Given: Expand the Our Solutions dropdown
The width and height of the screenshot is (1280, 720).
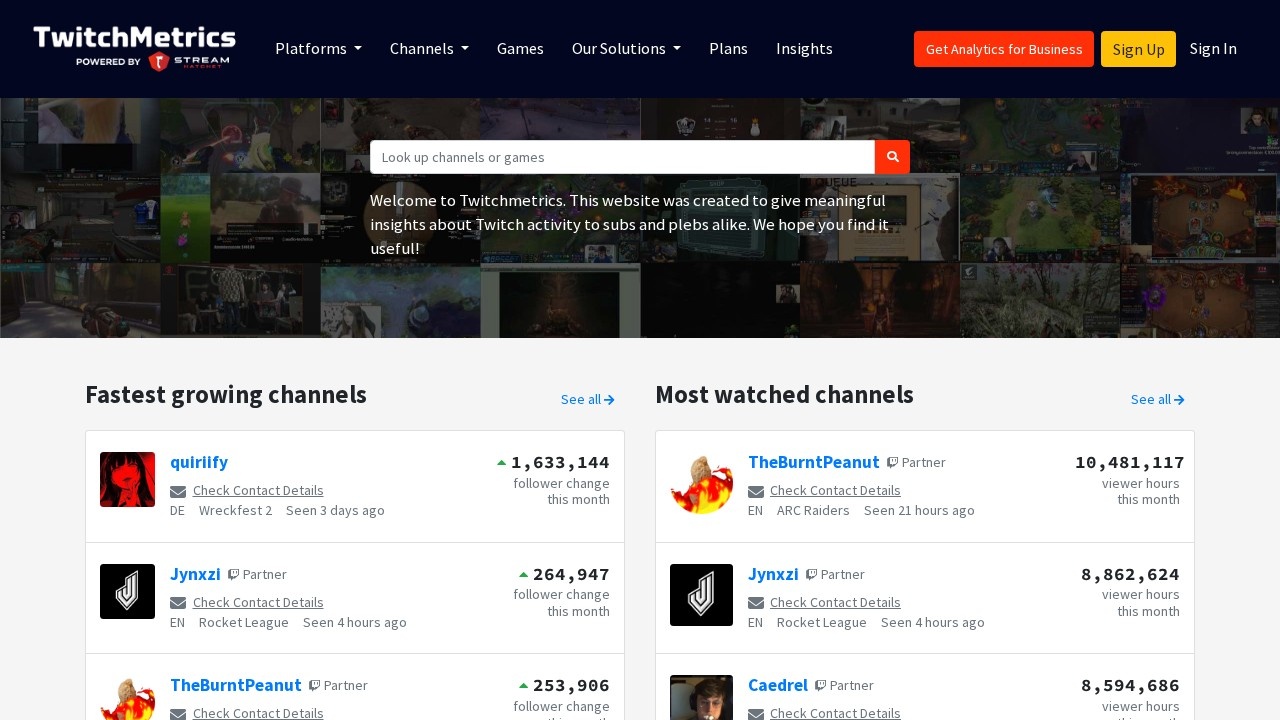Looking at the screenshot, I should (x=626, y=49).
